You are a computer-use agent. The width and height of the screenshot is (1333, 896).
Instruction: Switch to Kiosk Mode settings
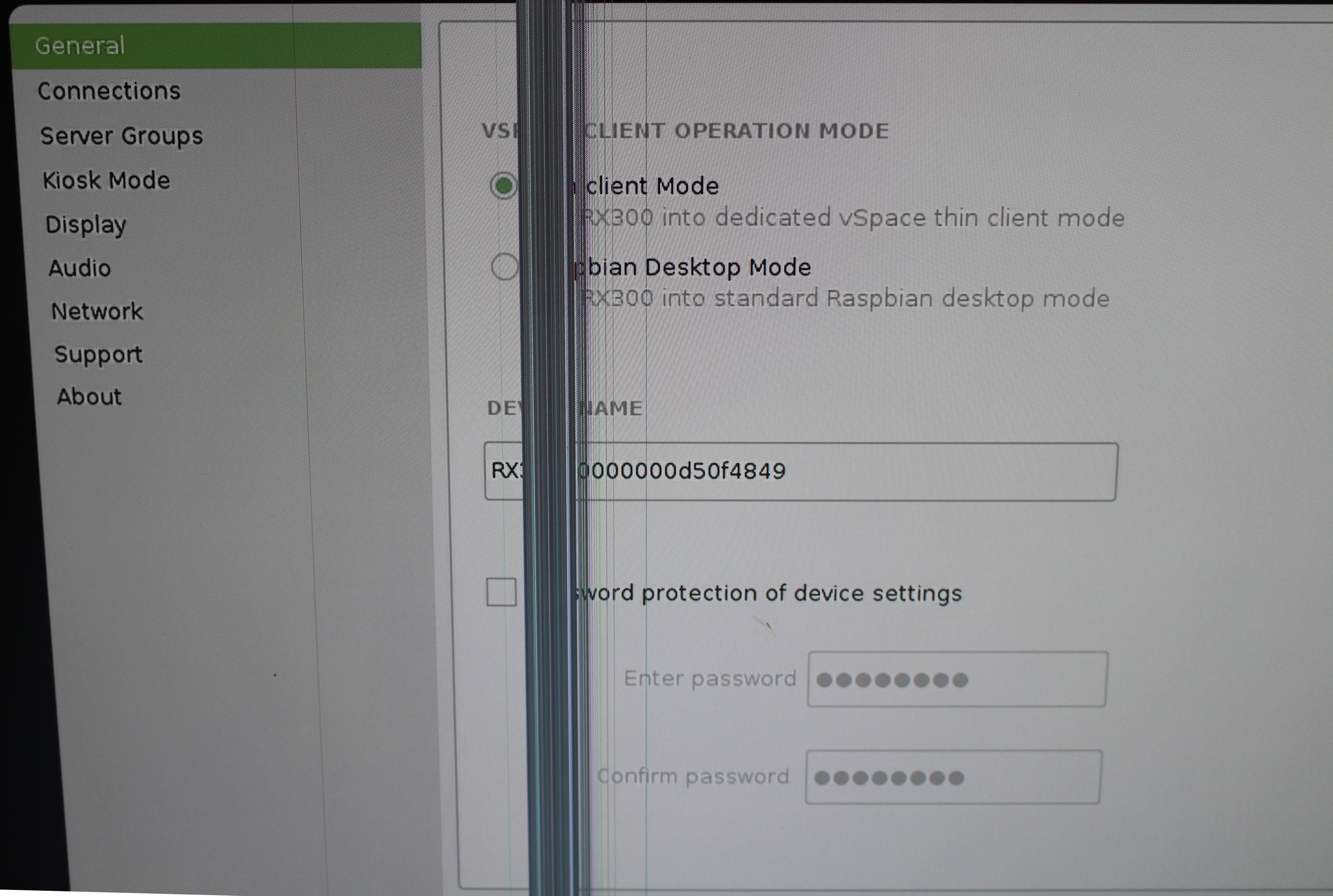click(x=106, y=181)
